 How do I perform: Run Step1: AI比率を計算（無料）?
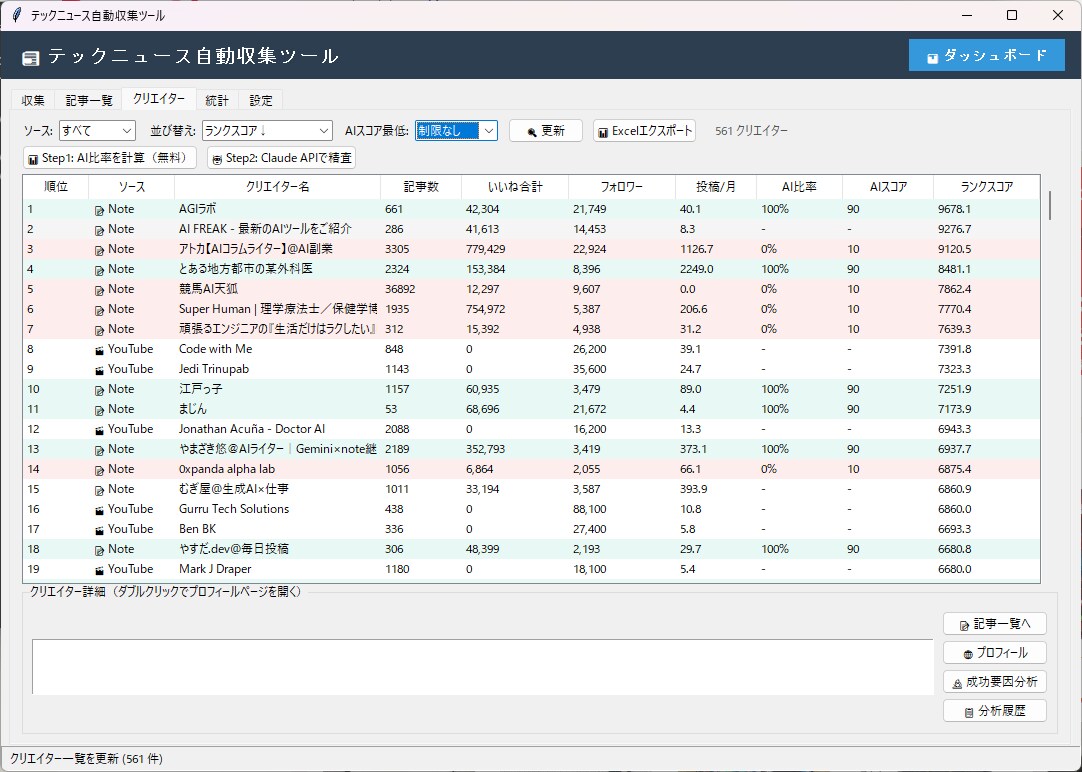coord(110,158)
